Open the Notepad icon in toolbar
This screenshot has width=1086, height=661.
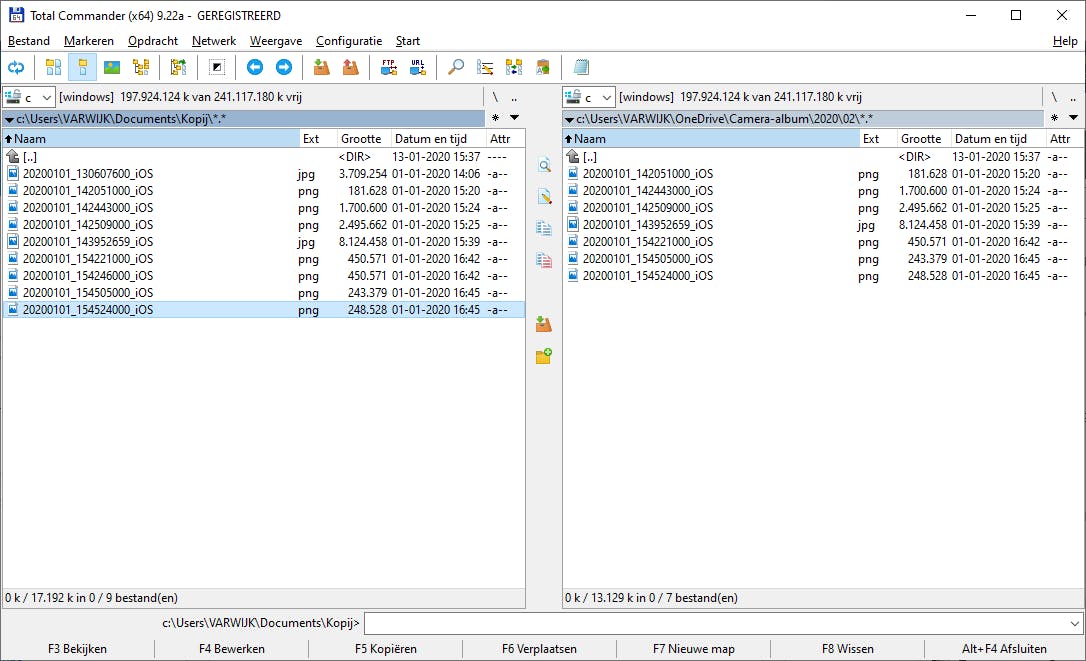coord(581,67)
